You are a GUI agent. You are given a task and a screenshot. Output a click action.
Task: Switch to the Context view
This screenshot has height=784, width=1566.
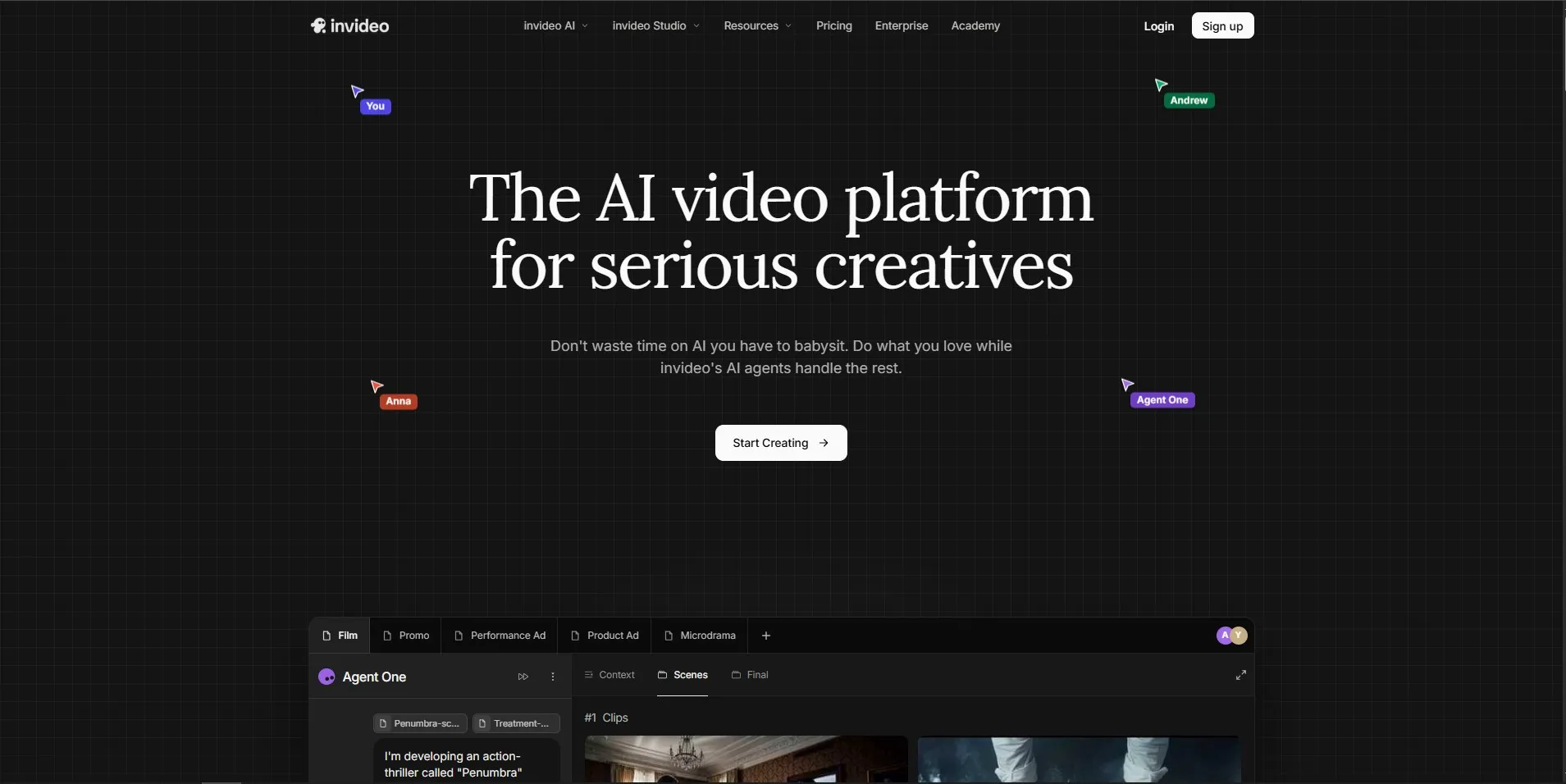(x=610, y=675)
